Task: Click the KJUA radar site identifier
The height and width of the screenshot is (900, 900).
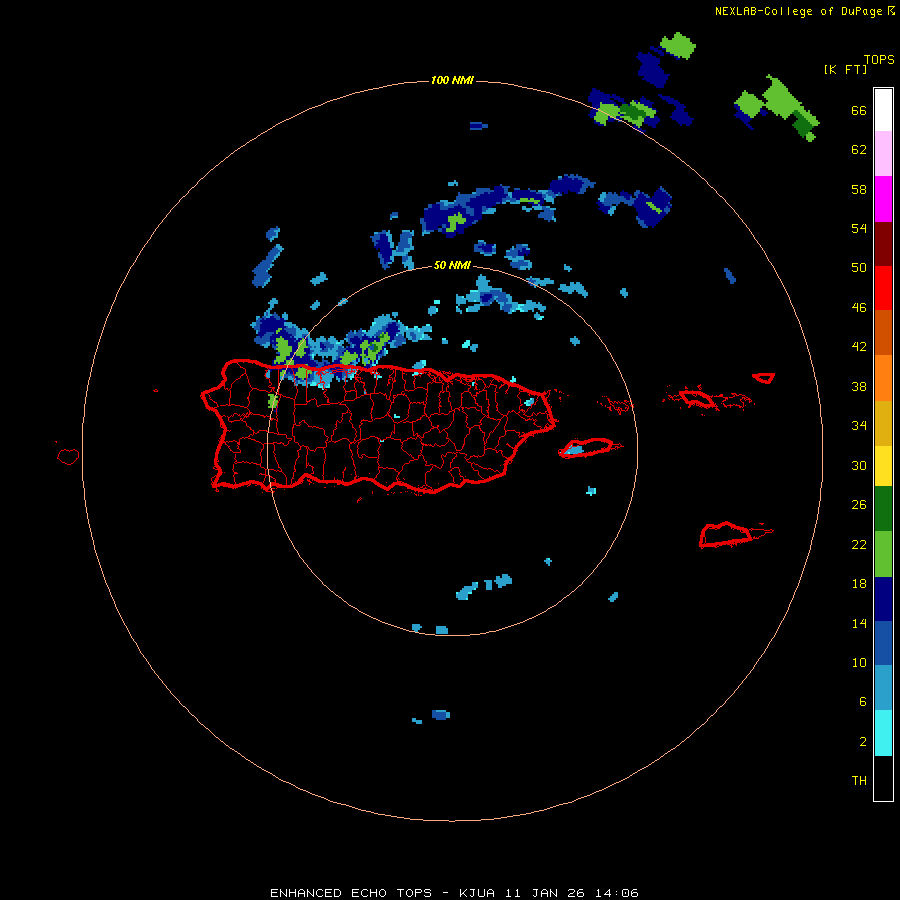Action: (479, 893)
